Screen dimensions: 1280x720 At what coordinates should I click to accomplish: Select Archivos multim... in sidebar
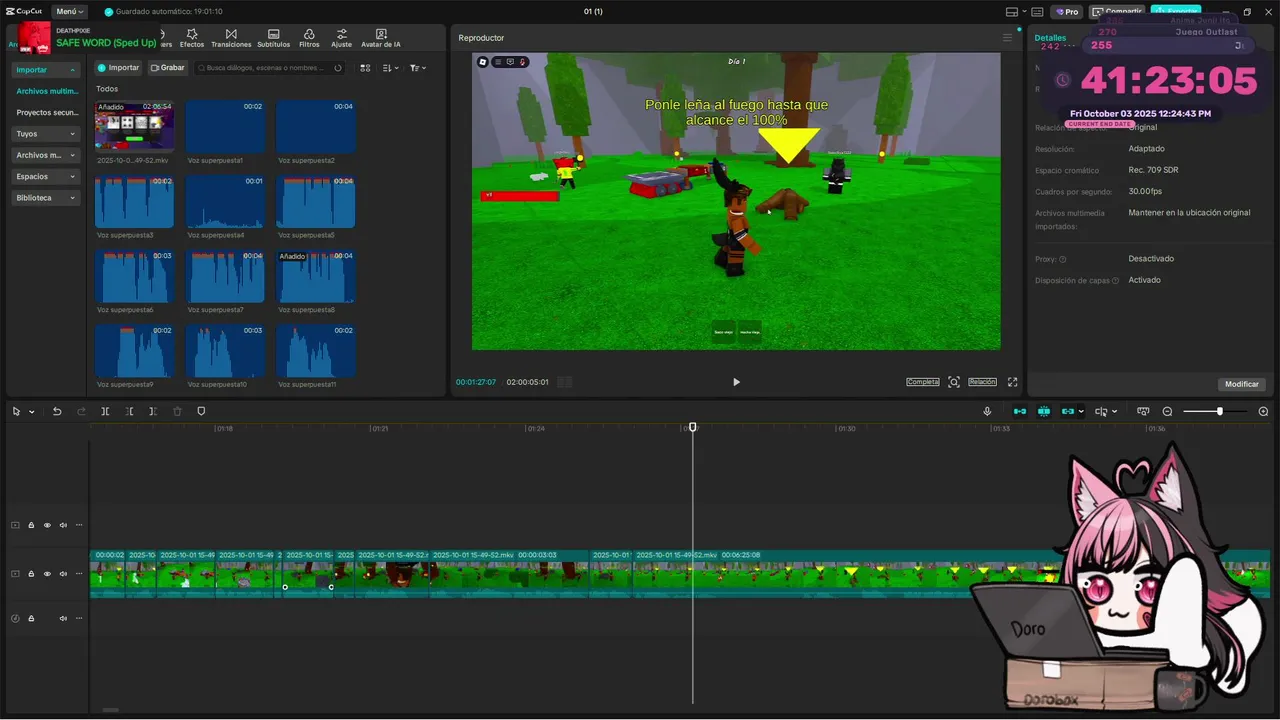(x=47, y=91)
